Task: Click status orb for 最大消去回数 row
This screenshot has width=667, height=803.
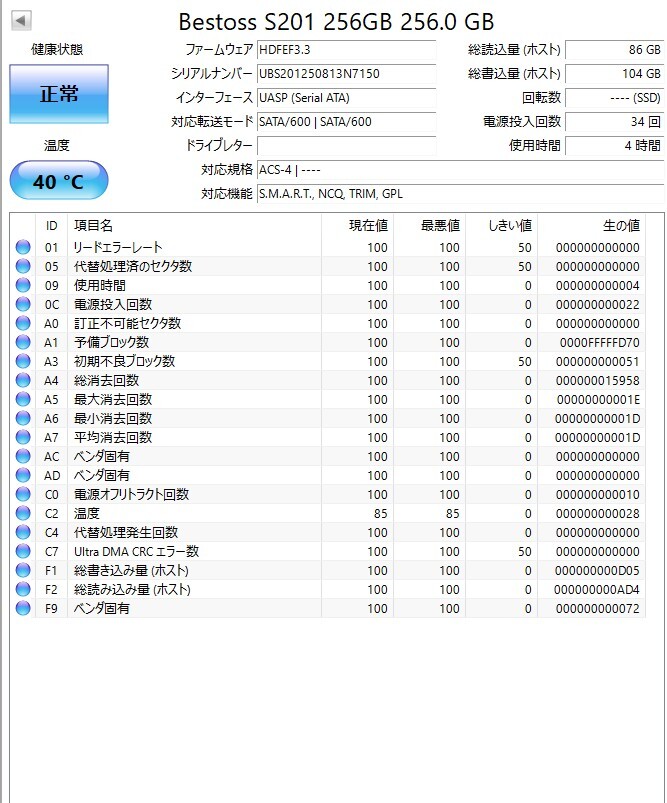Action: 23,399
